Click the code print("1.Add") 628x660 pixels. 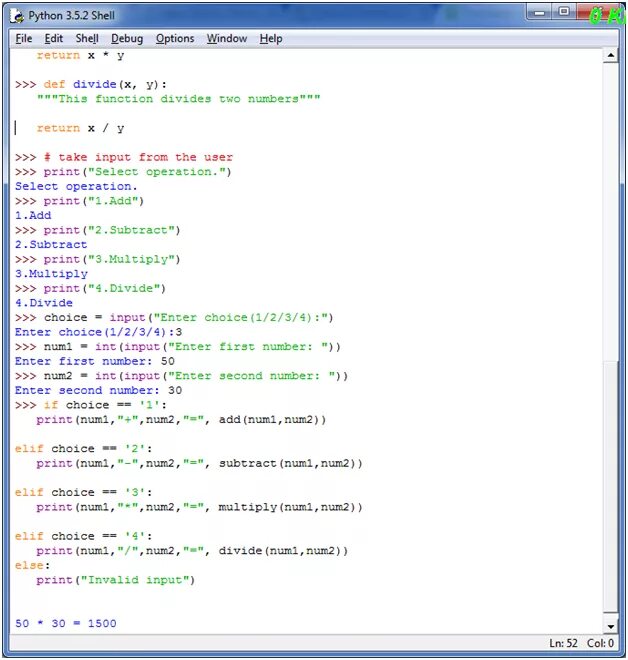pyautogui.click(x=93, y=201)
